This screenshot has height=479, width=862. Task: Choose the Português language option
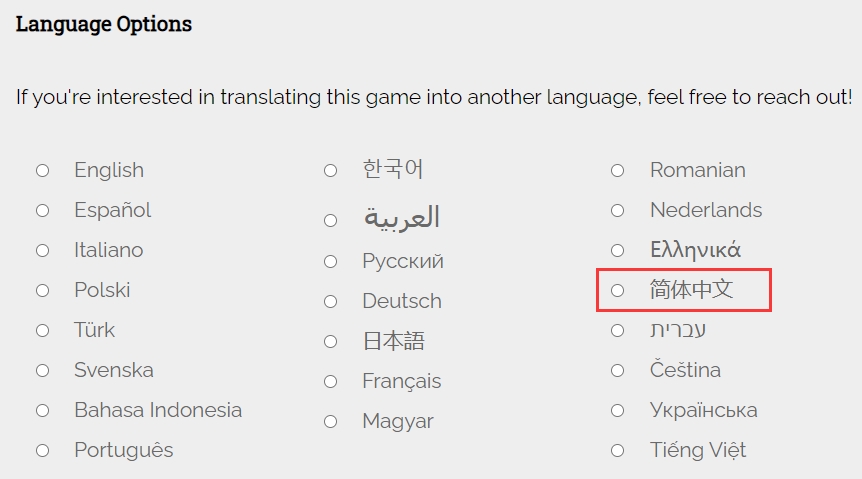(x=43, y=451)
